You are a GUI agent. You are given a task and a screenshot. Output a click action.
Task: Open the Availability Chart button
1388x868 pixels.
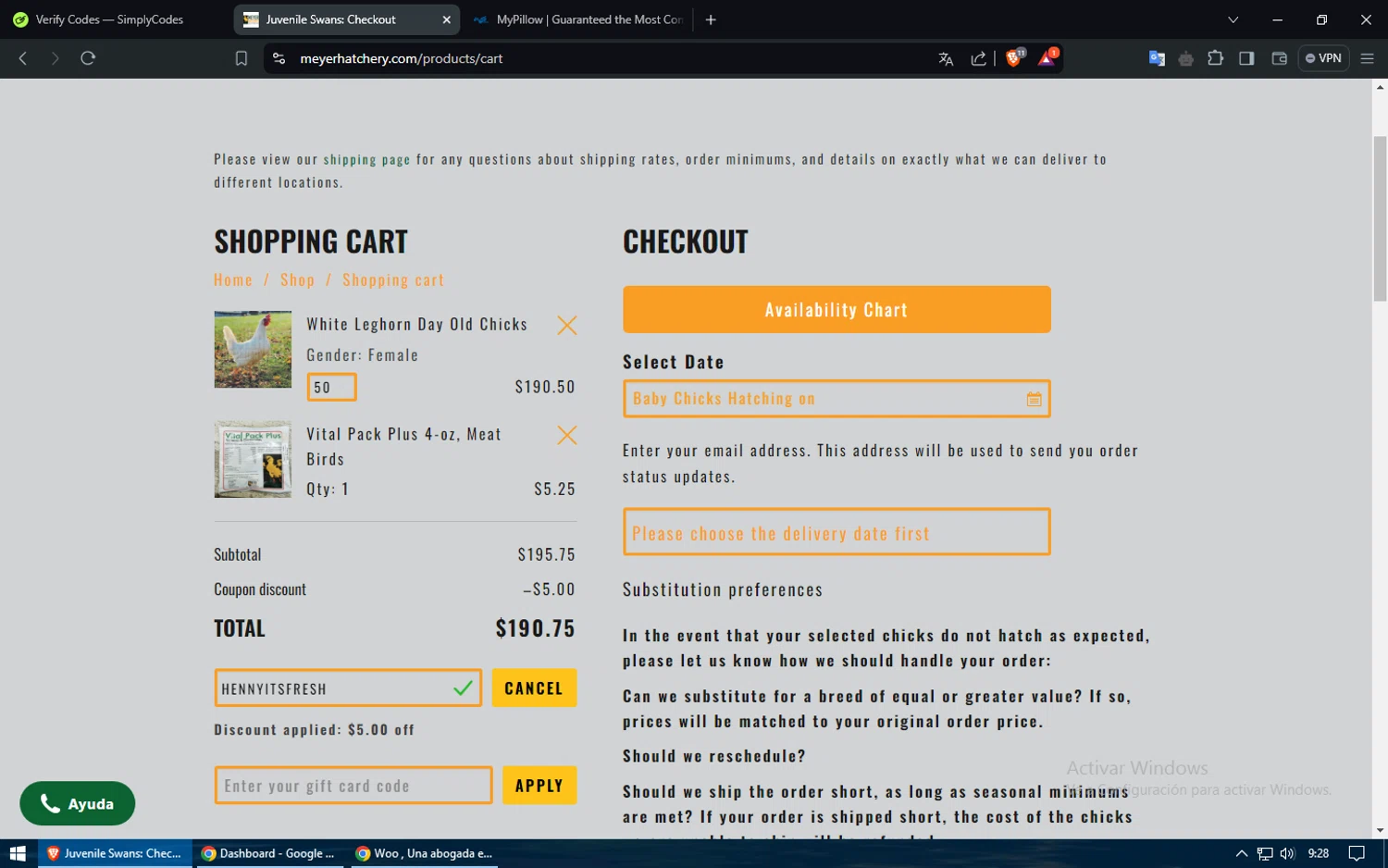pos(837,309)
